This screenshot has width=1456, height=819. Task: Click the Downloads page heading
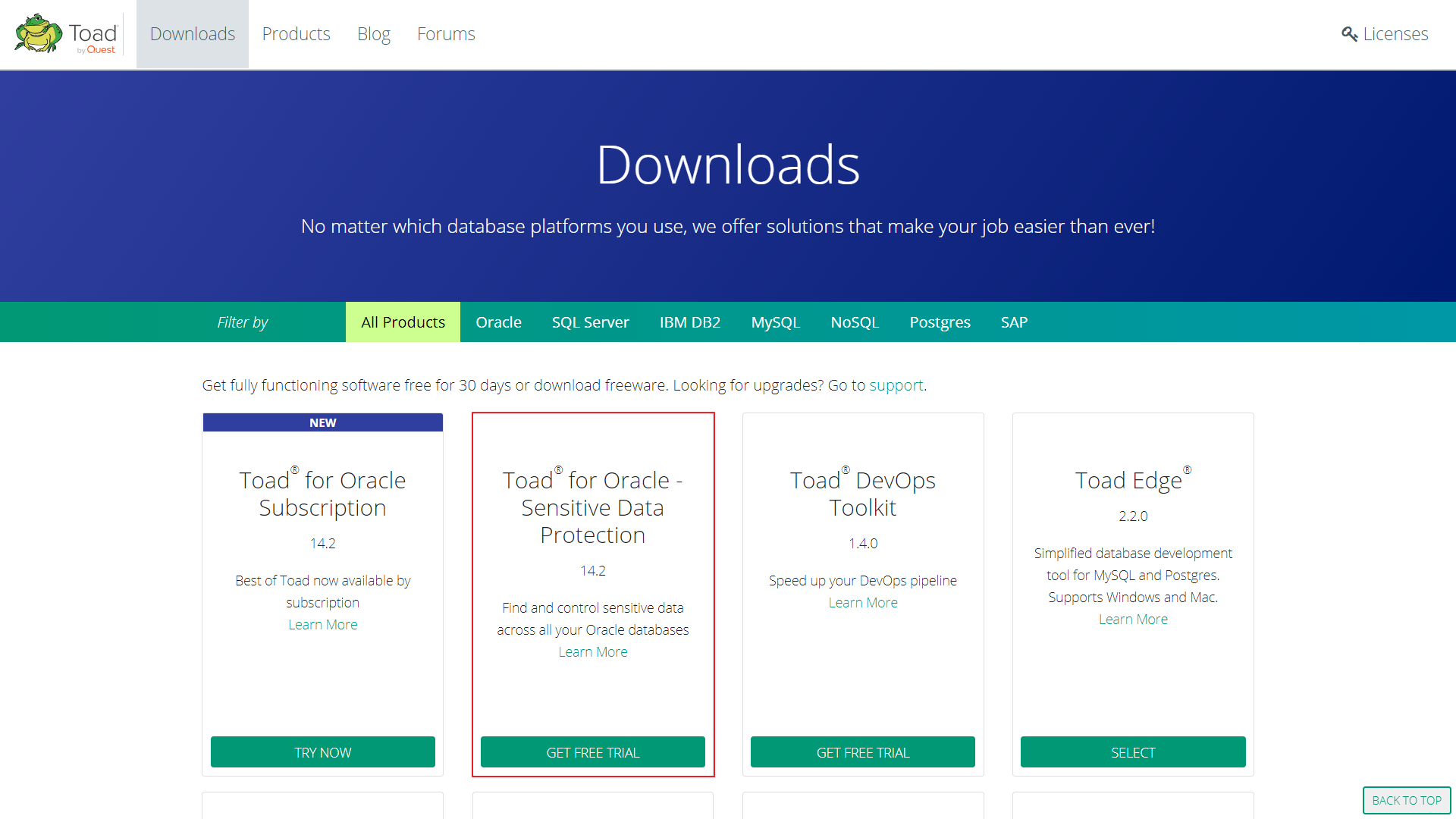point(728,165)
